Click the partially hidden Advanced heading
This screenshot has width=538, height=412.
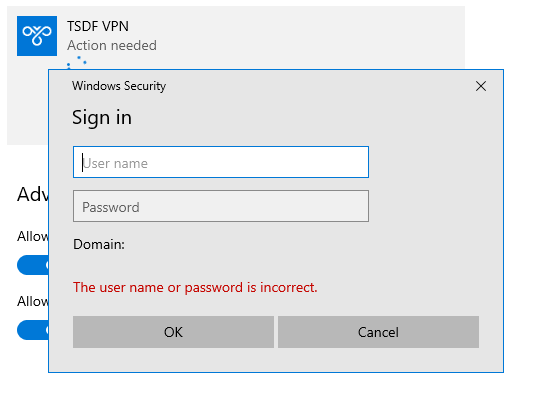33,195
